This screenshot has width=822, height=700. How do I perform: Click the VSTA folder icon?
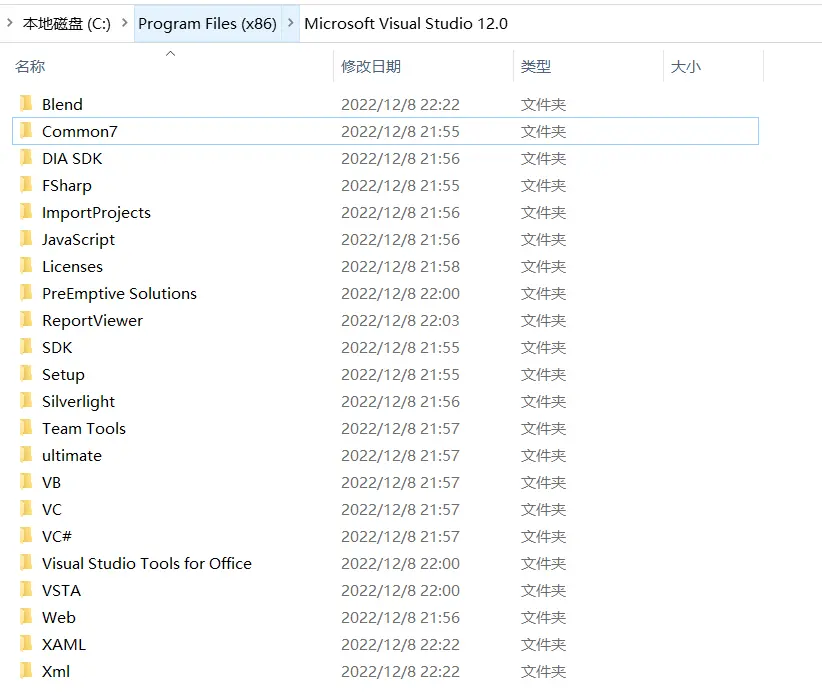26,589
